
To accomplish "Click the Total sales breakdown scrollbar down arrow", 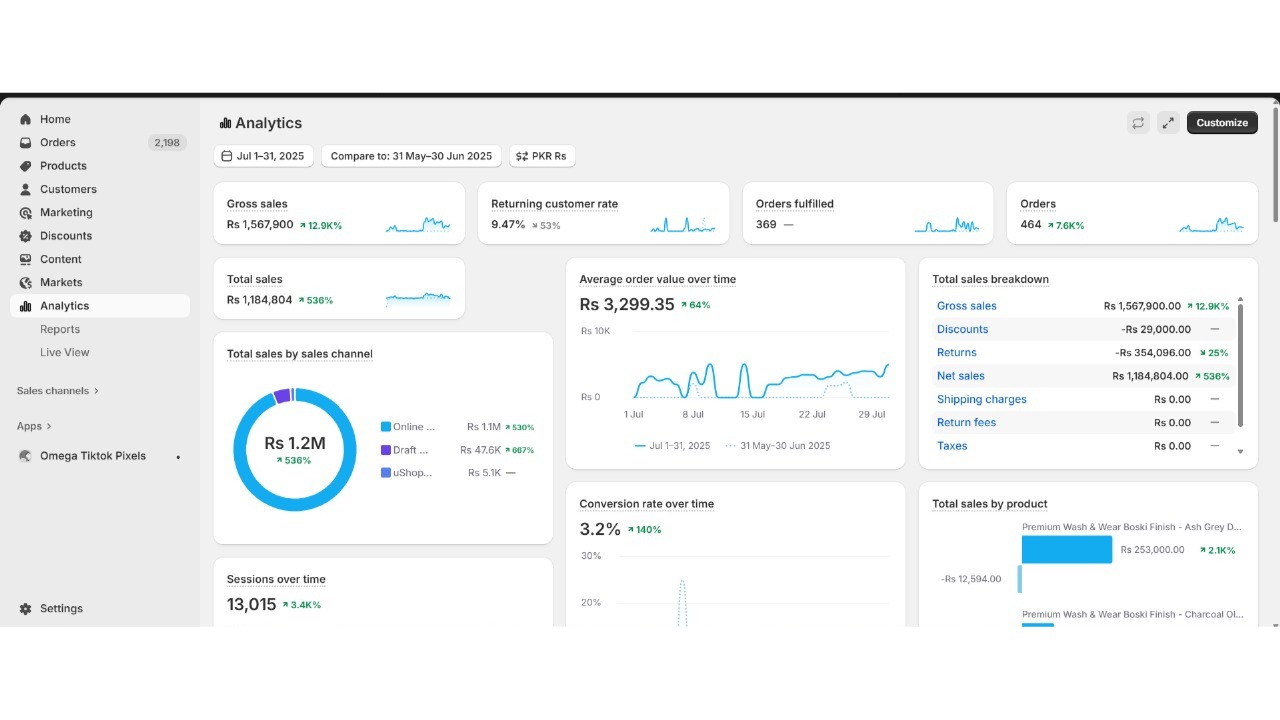I will click(1241, 452).
